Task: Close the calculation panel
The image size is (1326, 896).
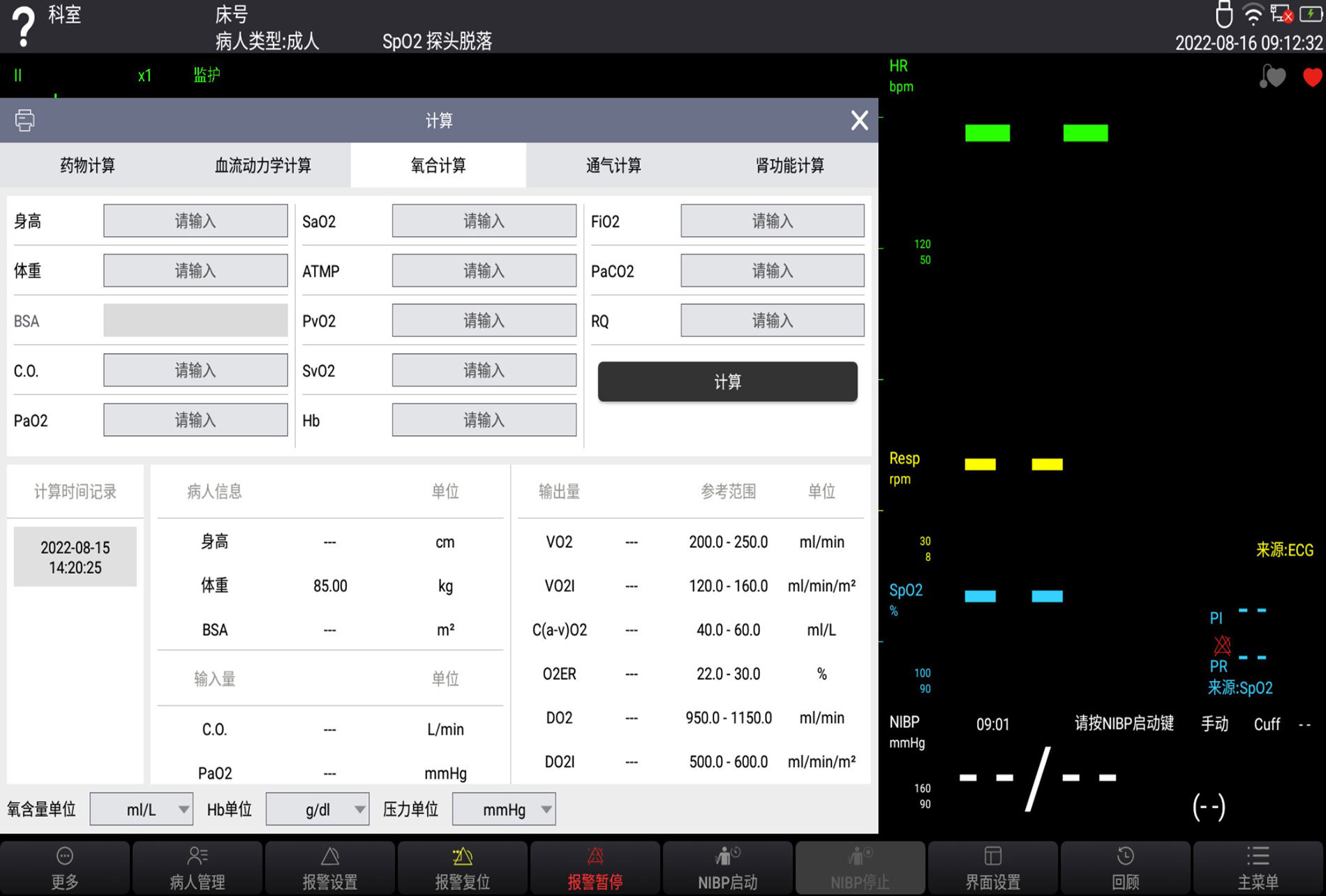Action: [x=859, y=120]
